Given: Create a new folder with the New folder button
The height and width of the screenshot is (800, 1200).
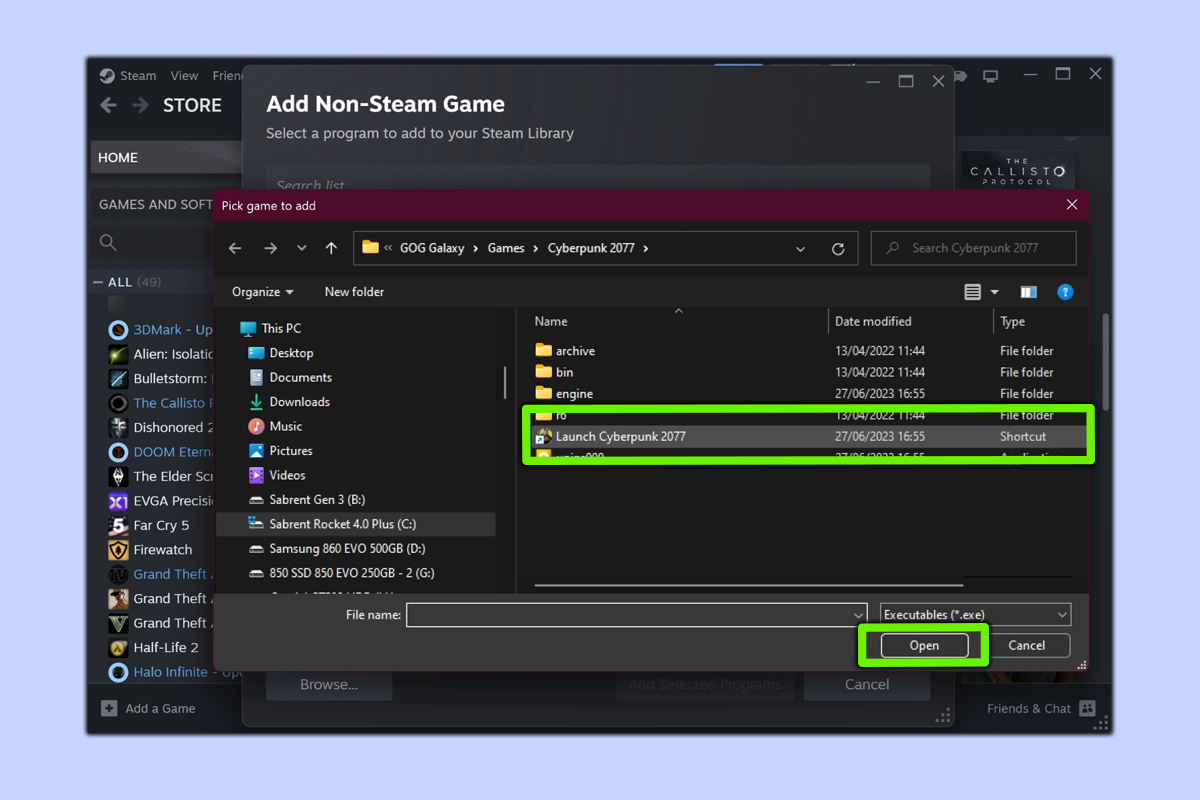Looking at the screenshot, I should click(x=354, y=291).
